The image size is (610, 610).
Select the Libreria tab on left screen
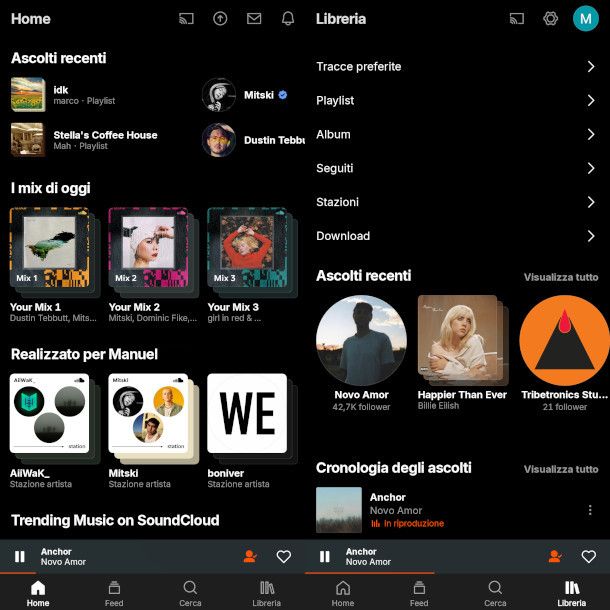tap(266, 594)
